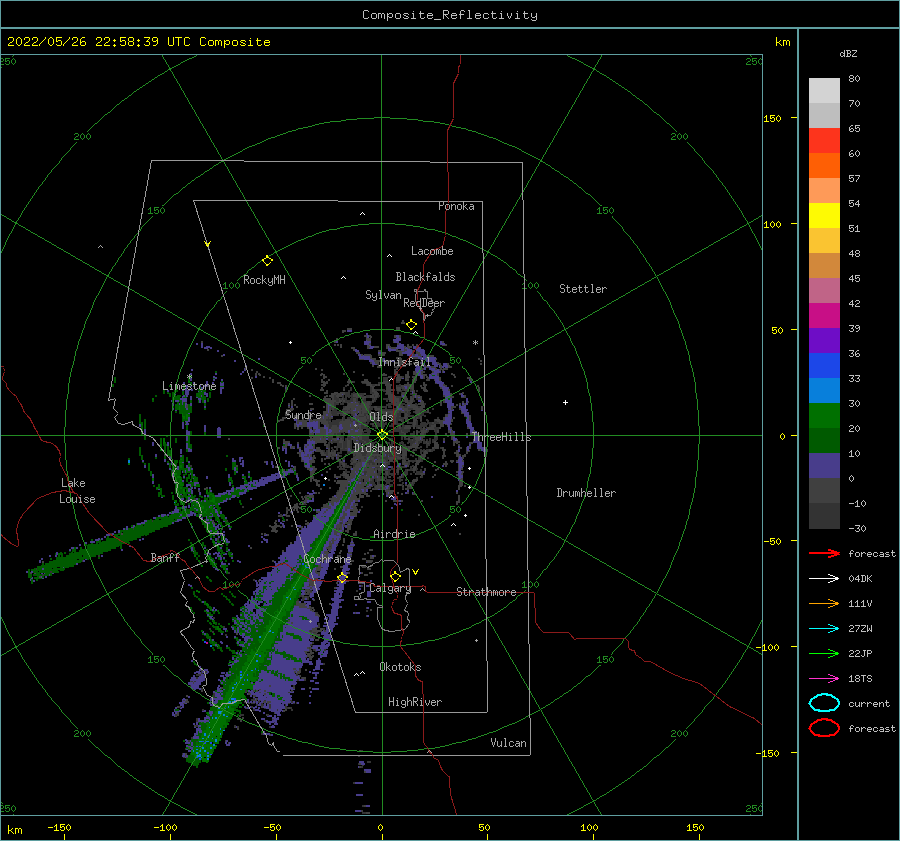Click the white 04DK arrow legend icon

coord(824,579)
